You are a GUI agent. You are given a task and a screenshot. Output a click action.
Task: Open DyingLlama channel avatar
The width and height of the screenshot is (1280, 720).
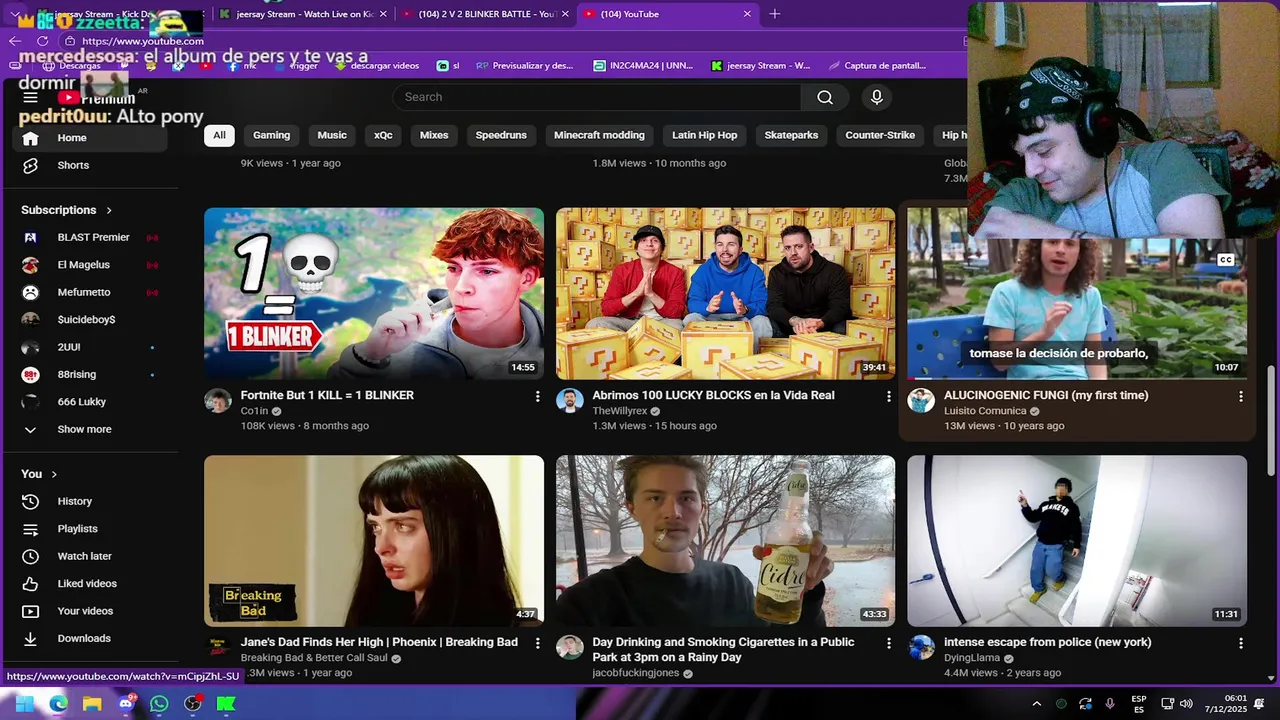point(921,647)
